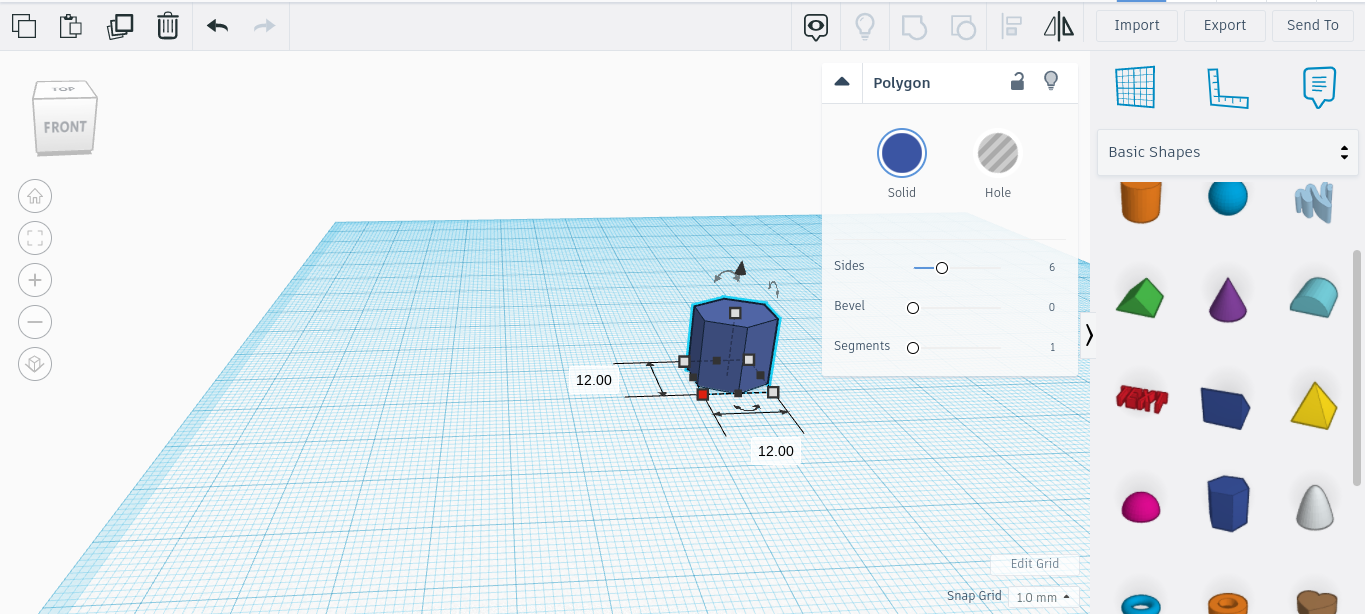This screenshot has height=614, width=1365.
Task: Duplicate the selected polygon with the Duplicate icon
Action: 120,26
